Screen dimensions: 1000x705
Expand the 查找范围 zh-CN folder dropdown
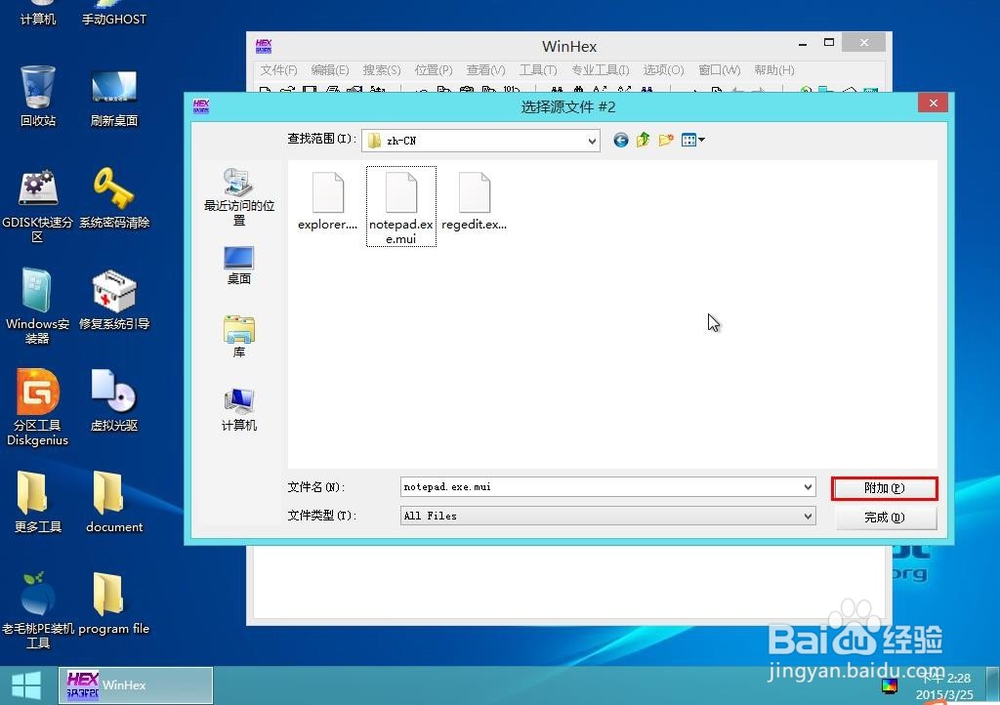tap(592, 140)
